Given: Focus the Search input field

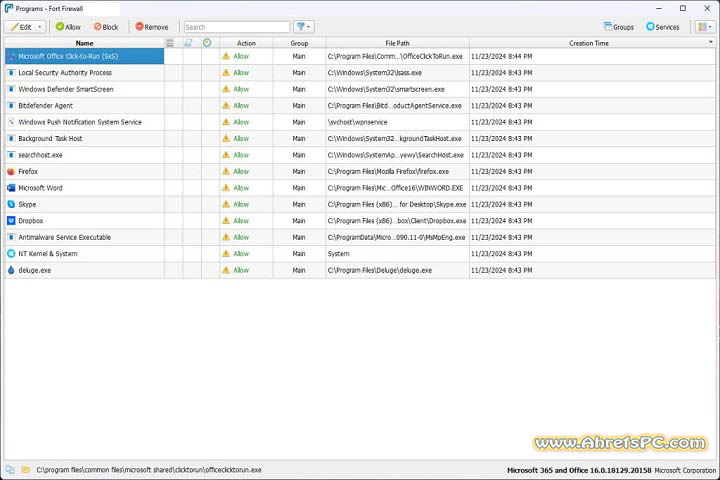Looking at the screenshot, I should (237, 27).
